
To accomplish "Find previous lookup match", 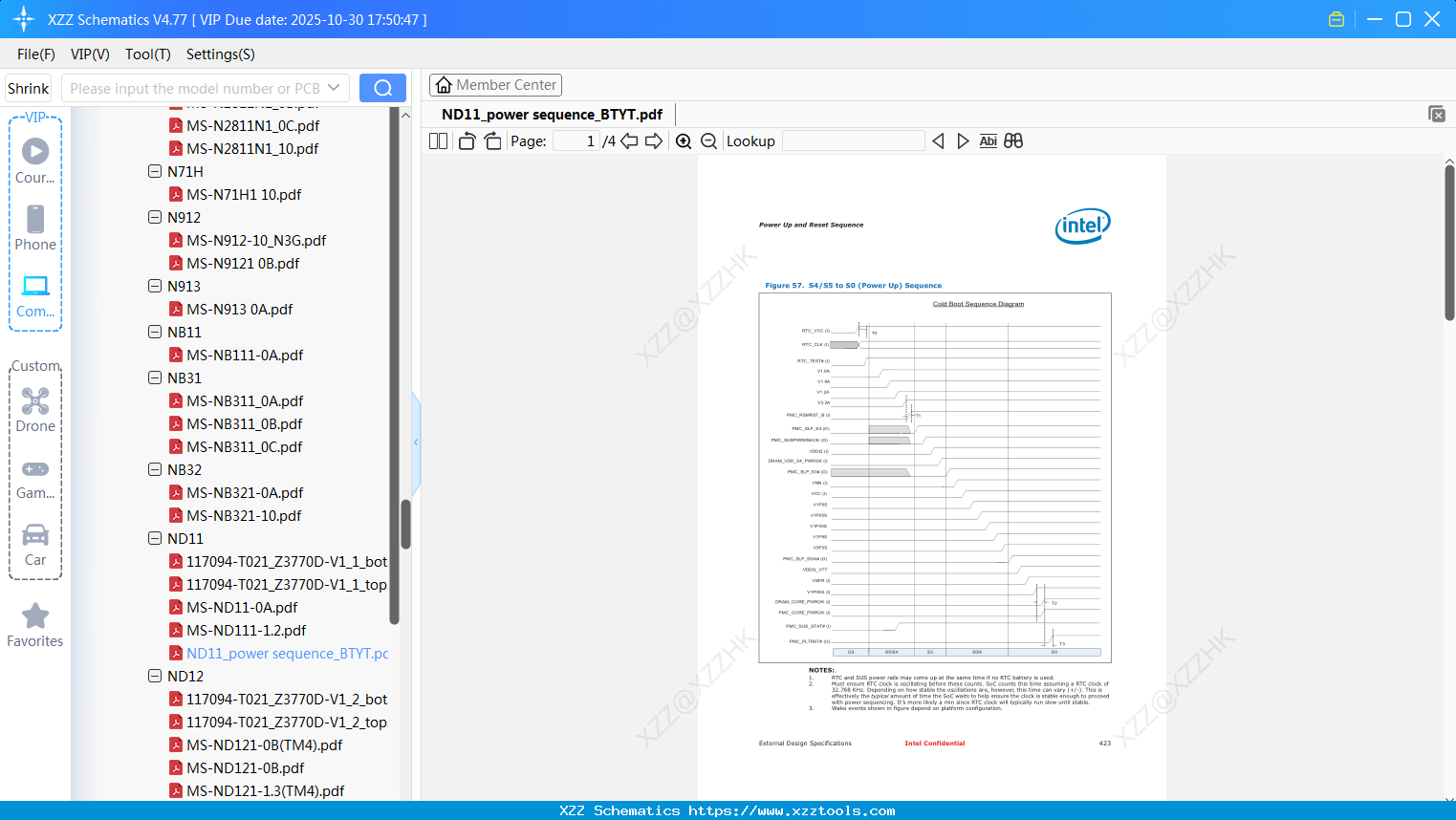I will click(938, 141).
